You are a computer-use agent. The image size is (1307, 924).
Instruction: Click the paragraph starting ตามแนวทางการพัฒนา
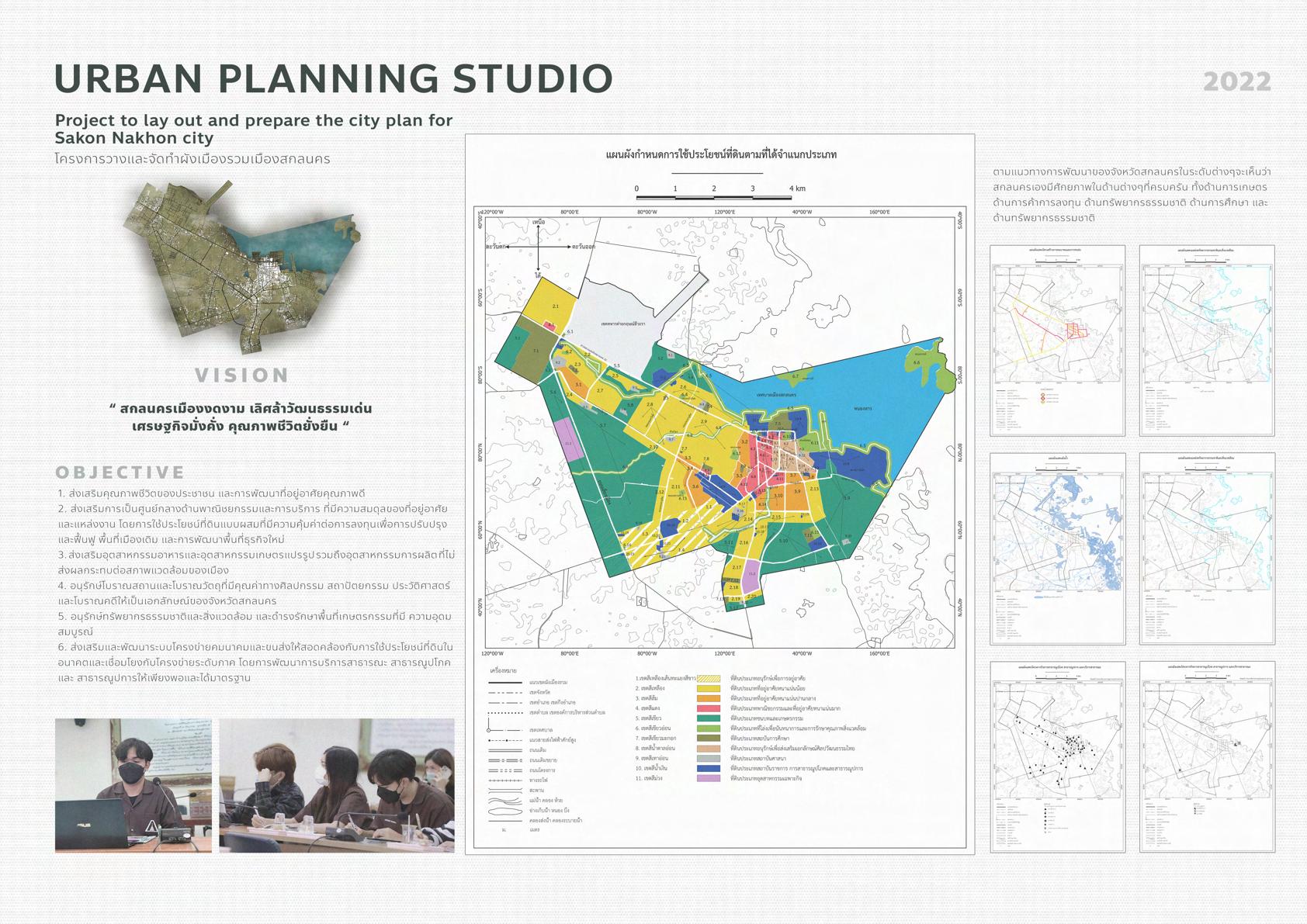[1132, 195]
